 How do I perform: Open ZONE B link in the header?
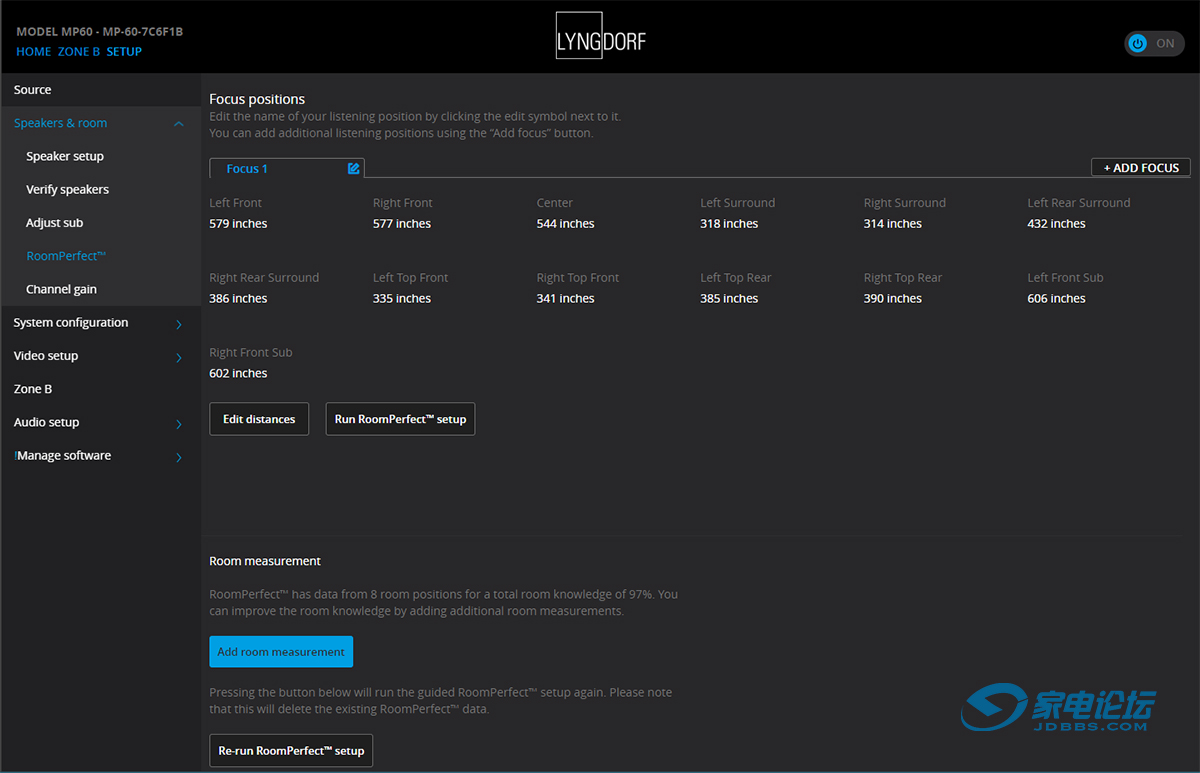point(79,52)
